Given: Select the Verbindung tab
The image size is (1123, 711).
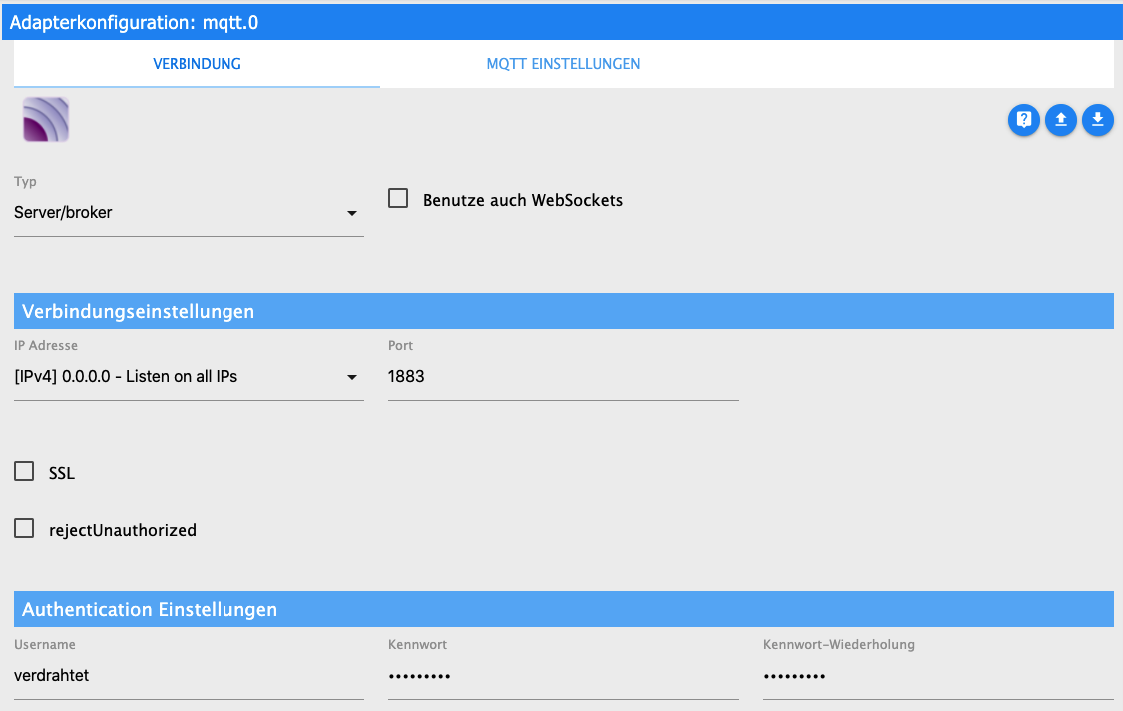Looking at the screenshot, I should (x=196, y=64).
